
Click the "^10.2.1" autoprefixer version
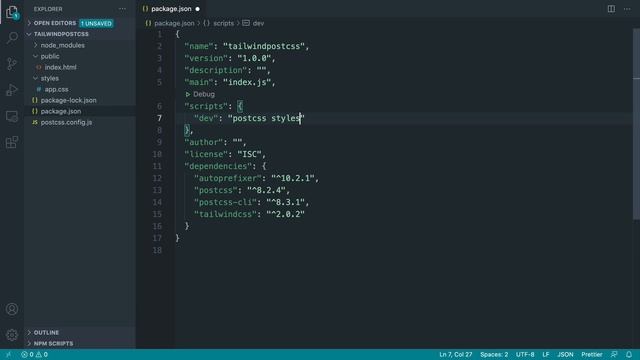click(x=293, y=178)
